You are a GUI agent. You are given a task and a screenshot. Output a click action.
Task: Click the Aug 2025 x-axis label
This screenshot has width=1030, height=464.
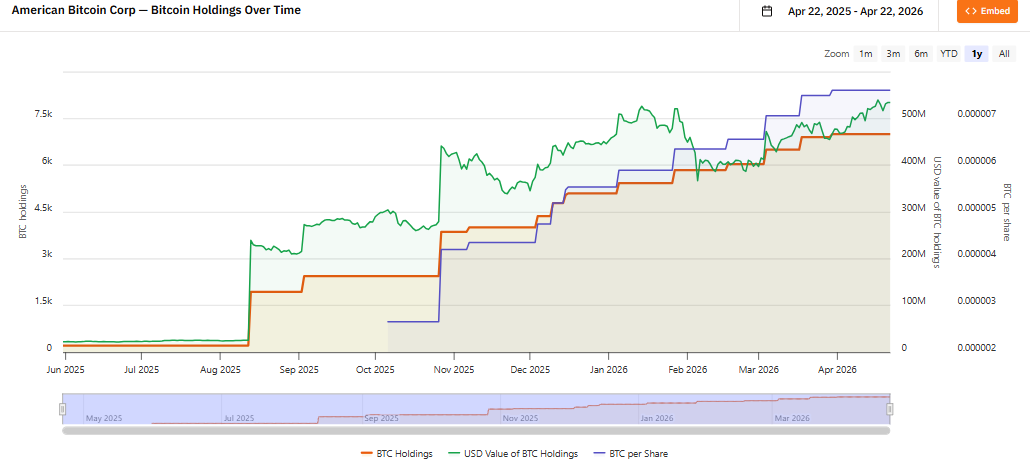220,370
